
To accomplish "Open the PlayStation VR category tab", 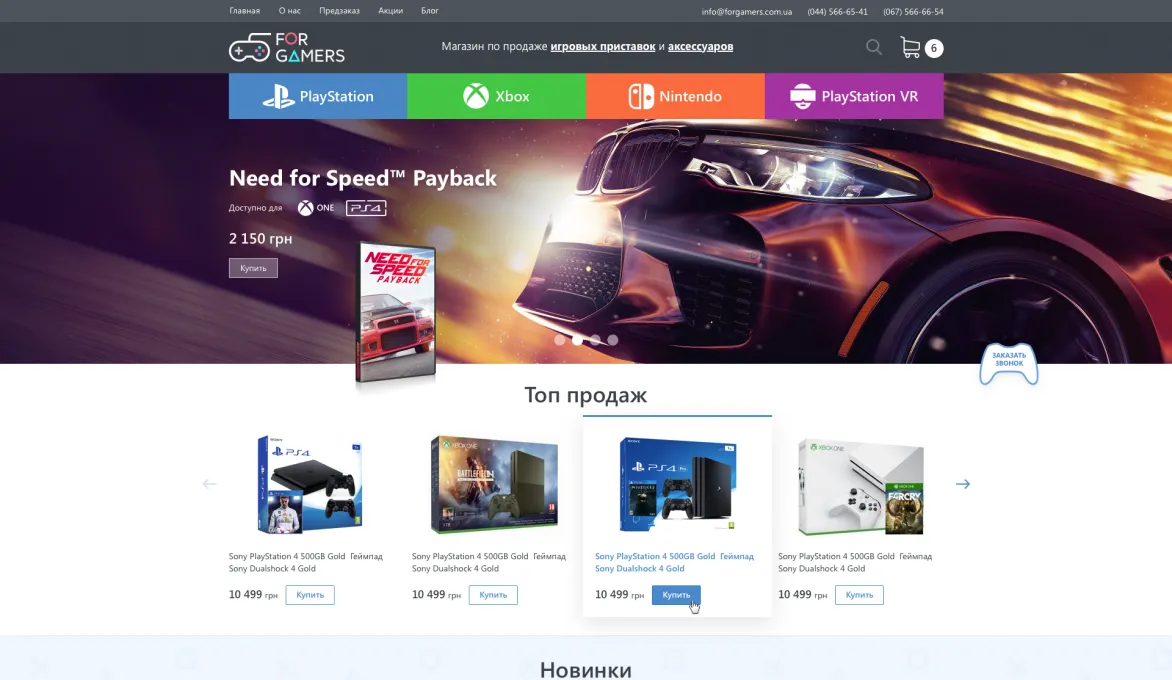I will pyautogui.click(x=854, y=96).
